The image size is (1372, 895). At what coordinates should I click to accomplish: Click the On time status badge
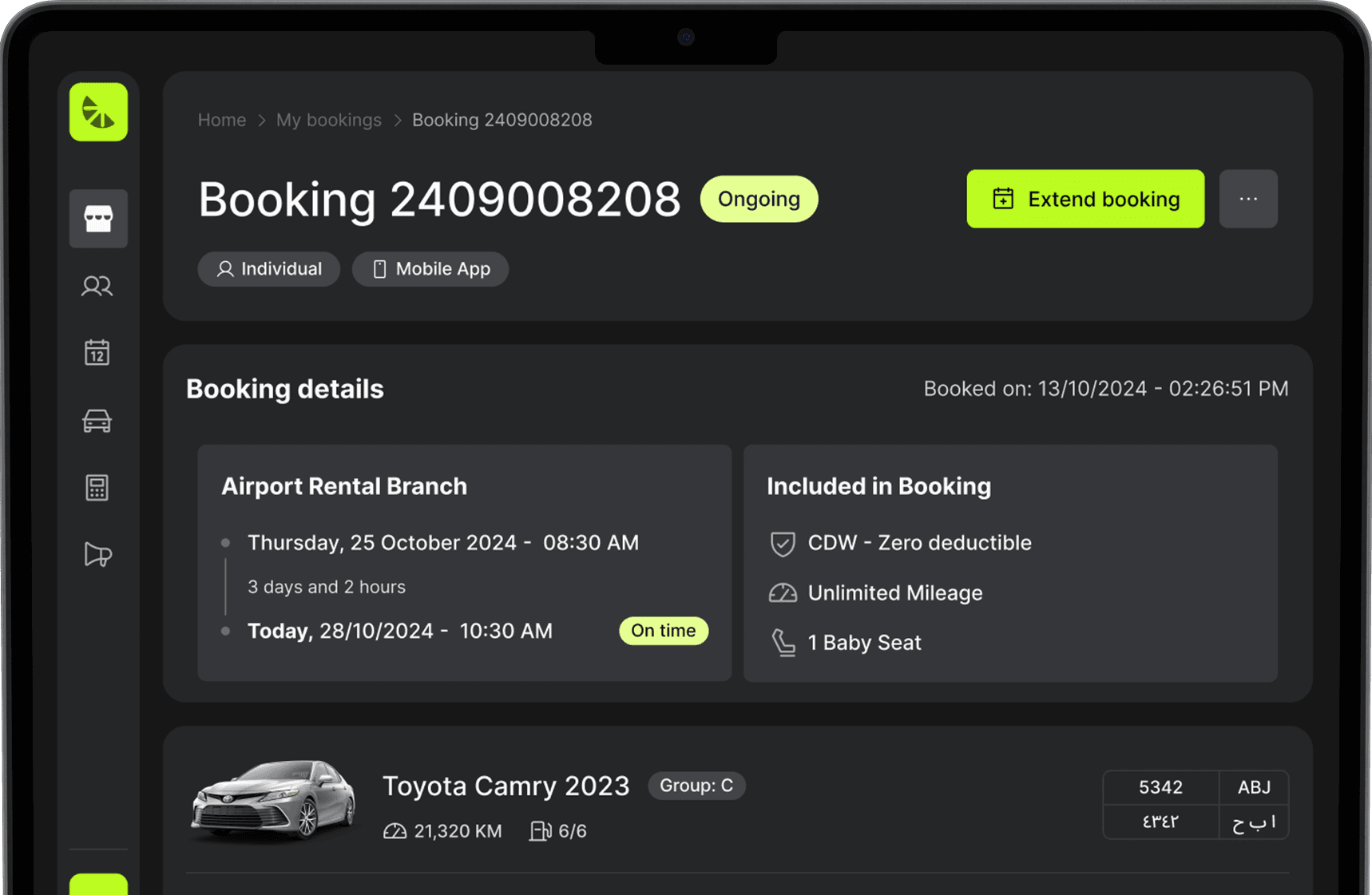click(663, 631)
